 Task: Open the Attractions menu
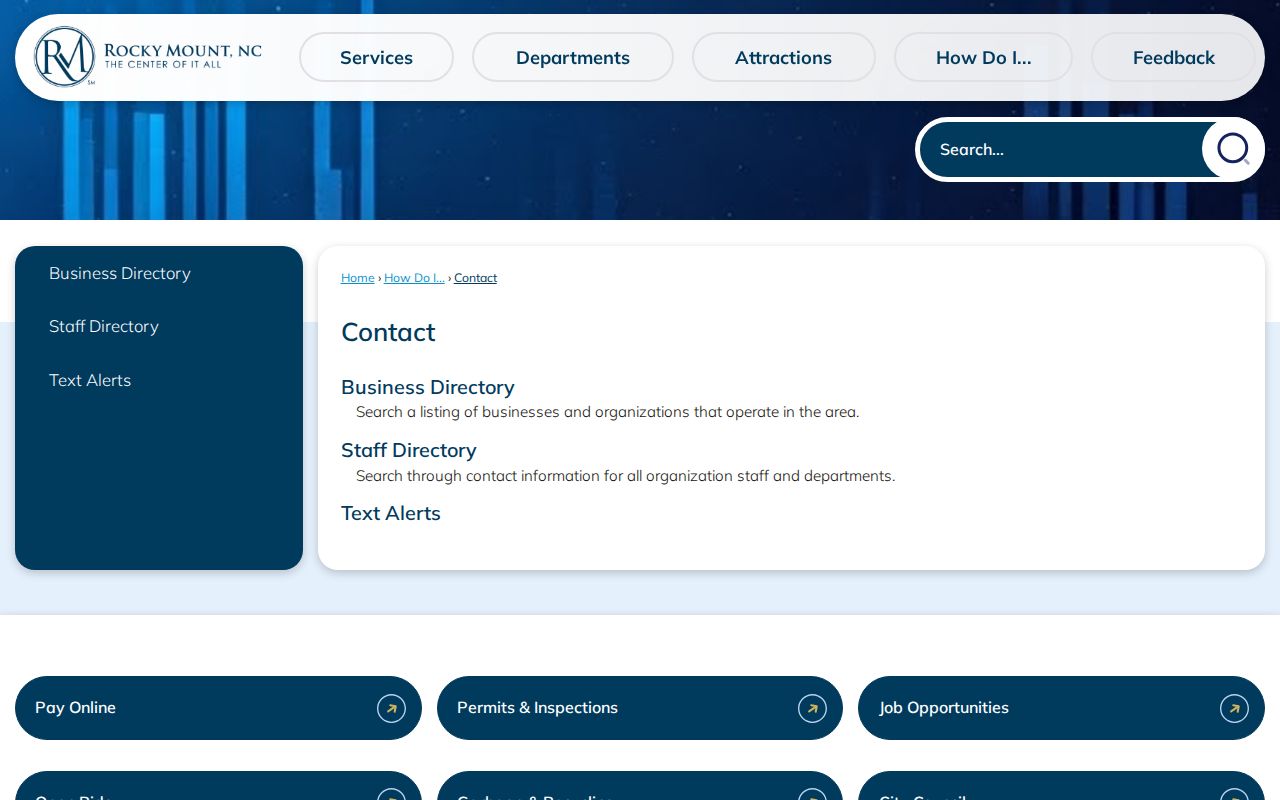783,57
